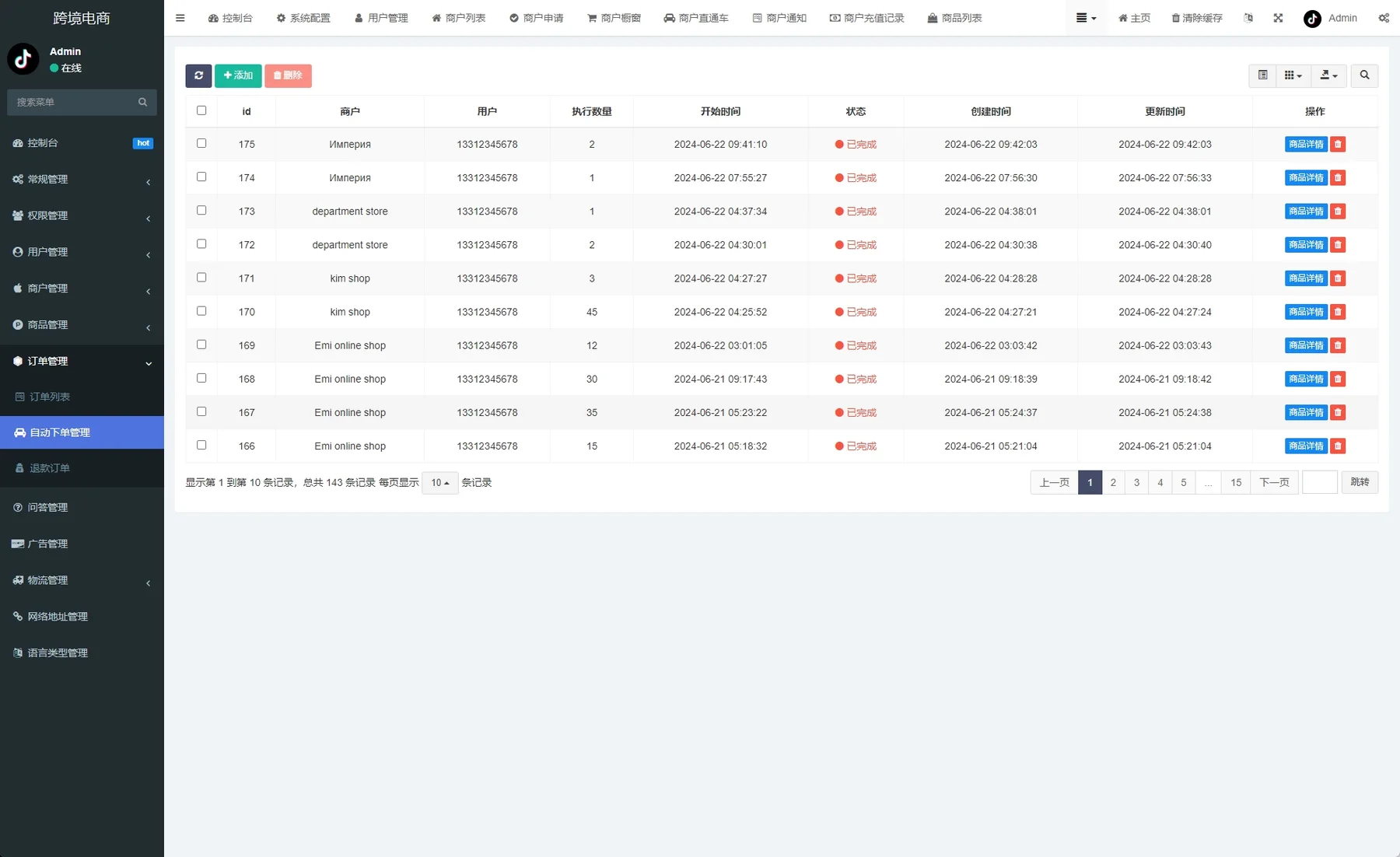
Task: Open the columns grid dropdown
Action: point(1293,75)
